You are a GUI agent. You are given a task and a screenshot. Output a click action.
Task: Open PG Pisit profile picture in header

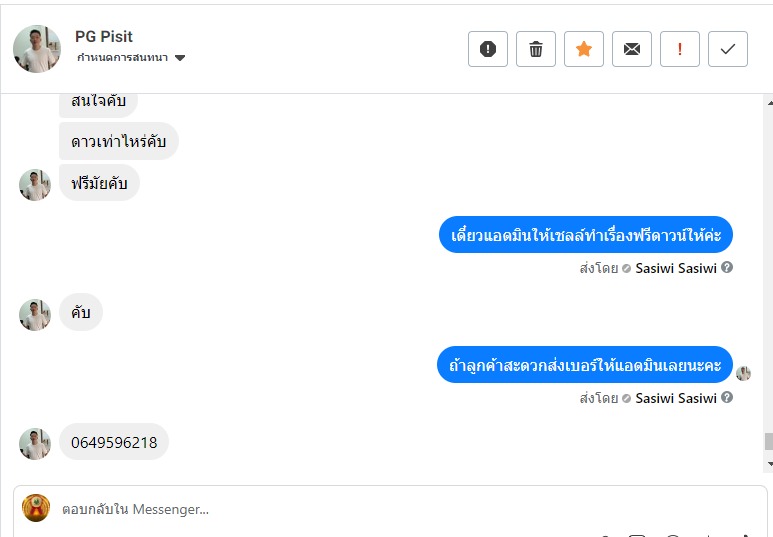click(37, 49)
